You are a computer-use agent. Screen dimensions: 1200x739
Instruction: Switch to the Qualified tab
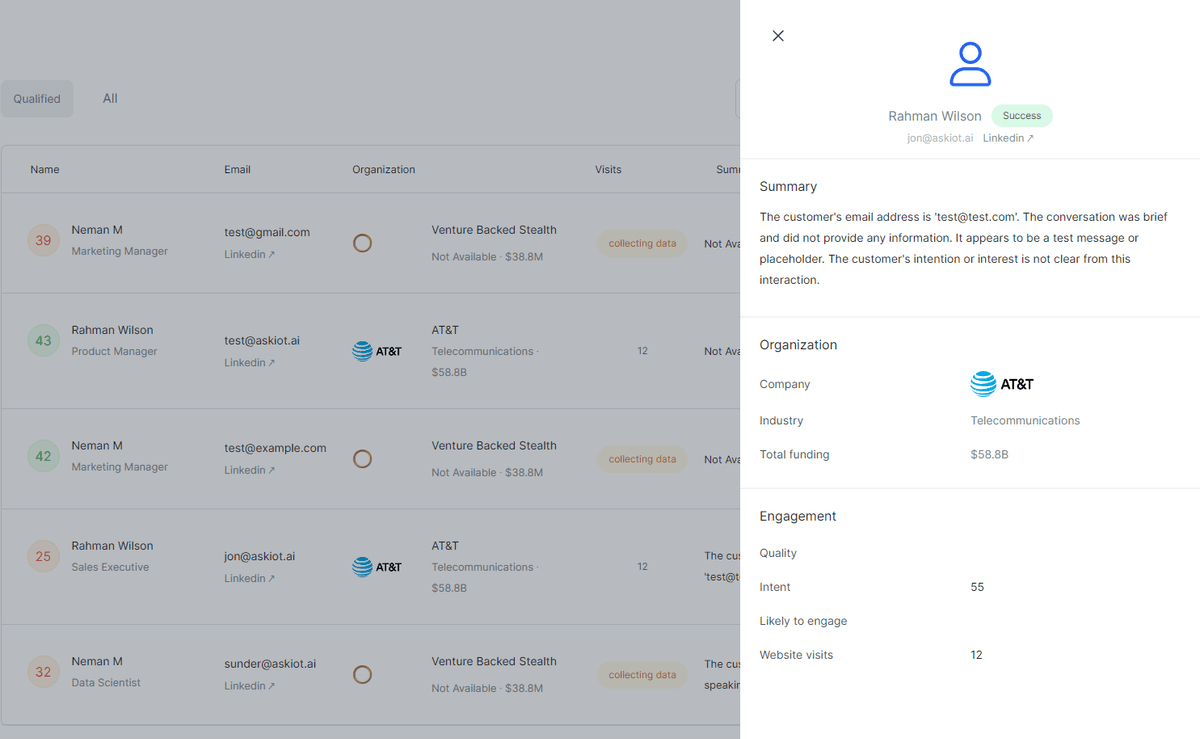(x=37, y=99)
